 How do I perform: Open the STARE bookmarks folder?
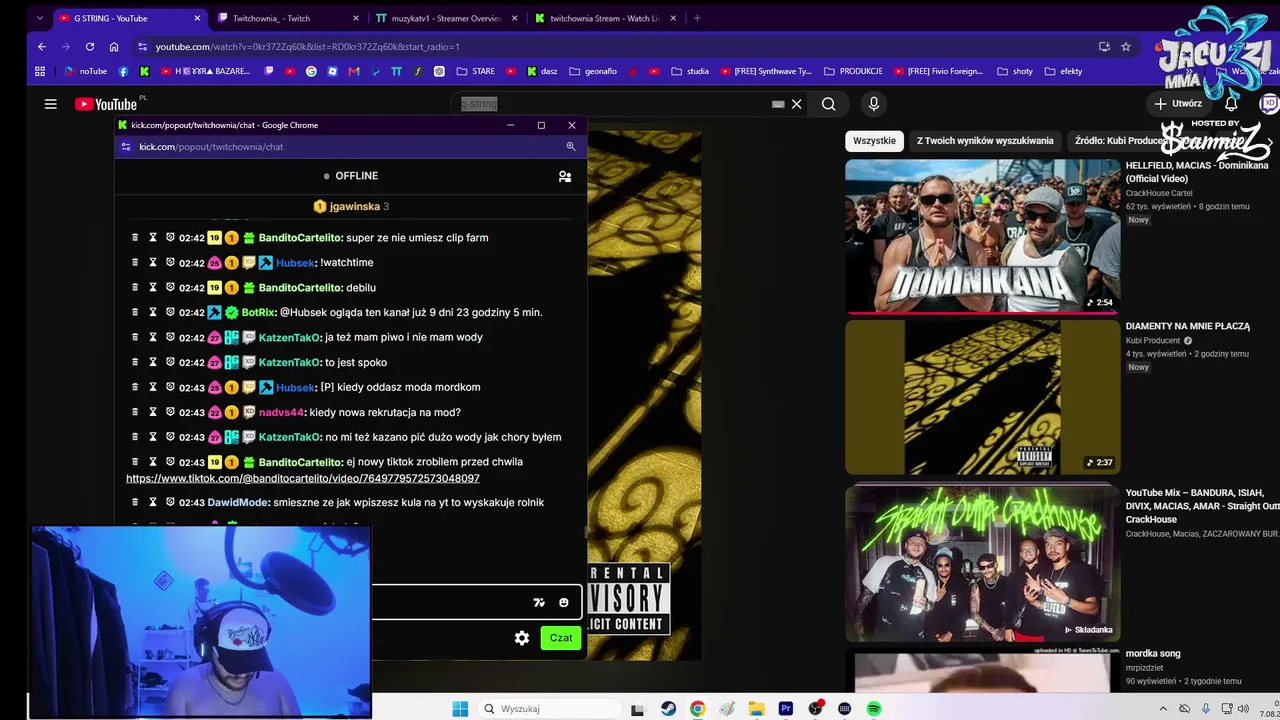tap(475, 72)
